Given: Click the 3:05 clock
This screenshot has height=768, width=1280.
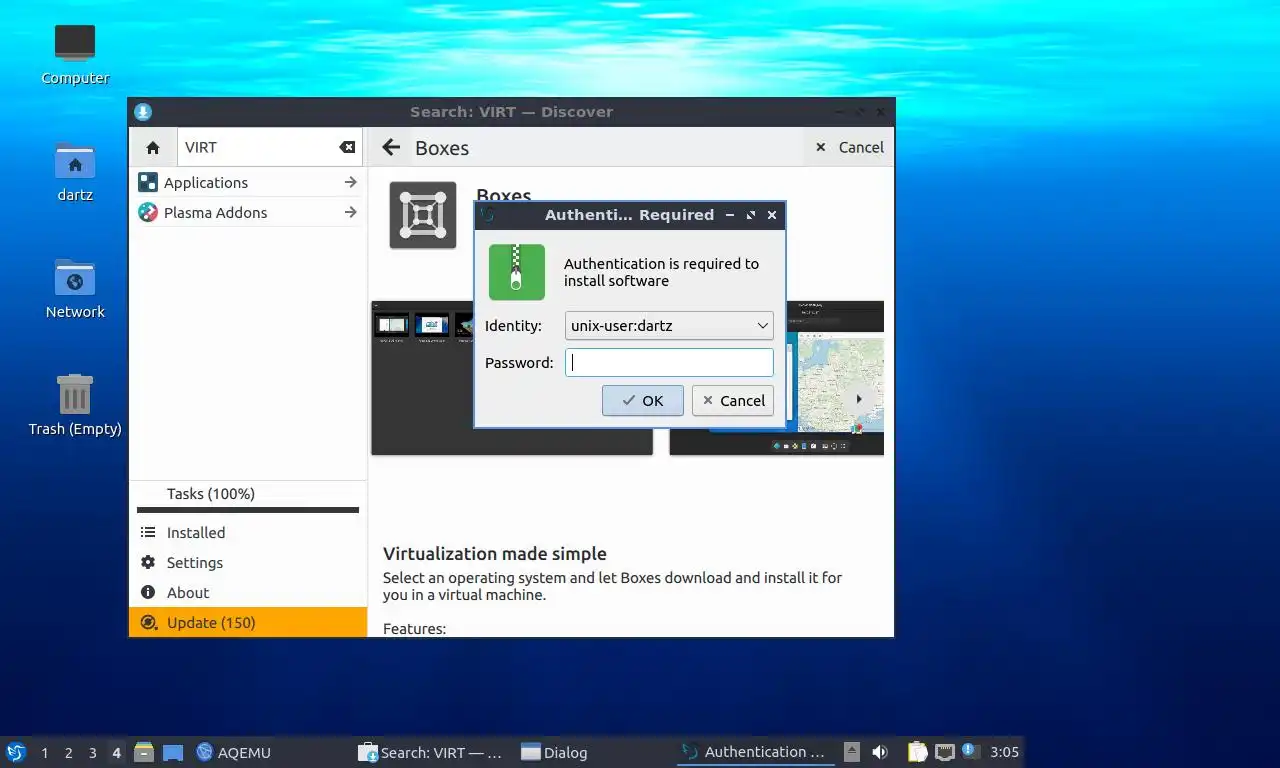Looking at the screenshot, I should coord(1004,752).
